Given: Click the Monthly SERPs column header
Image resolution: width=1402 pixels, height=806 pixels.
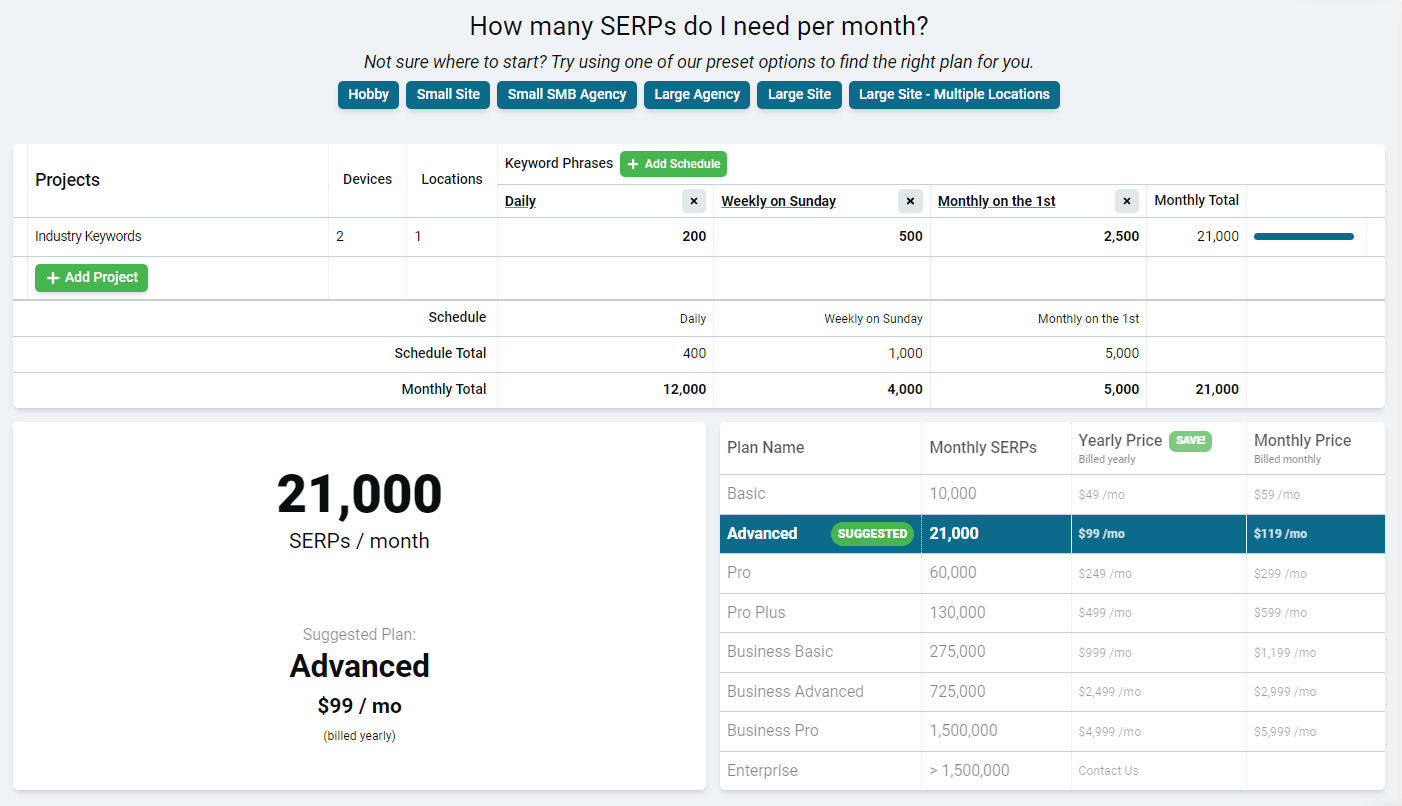Looking at the screenshot, I should coord(983,448).
